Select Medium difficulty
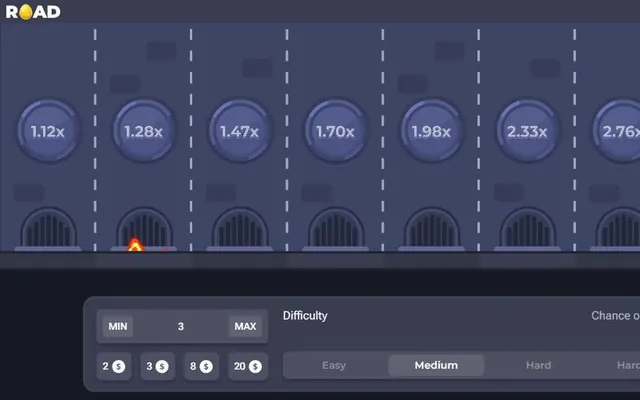The height and width of the screenshot is (400, 640). (436, 365)
